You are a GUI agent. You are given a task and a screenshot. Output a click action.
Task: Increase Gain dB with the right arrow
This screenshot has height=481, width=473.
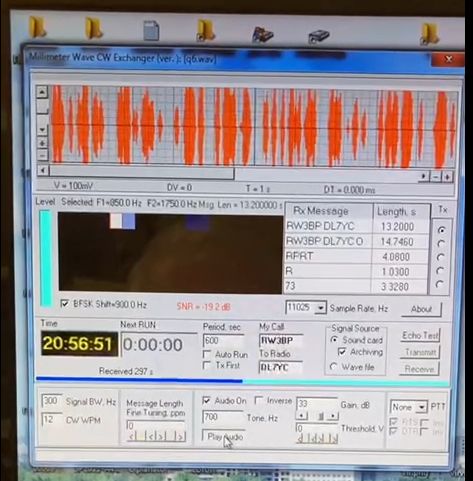(x=333, y=416)
